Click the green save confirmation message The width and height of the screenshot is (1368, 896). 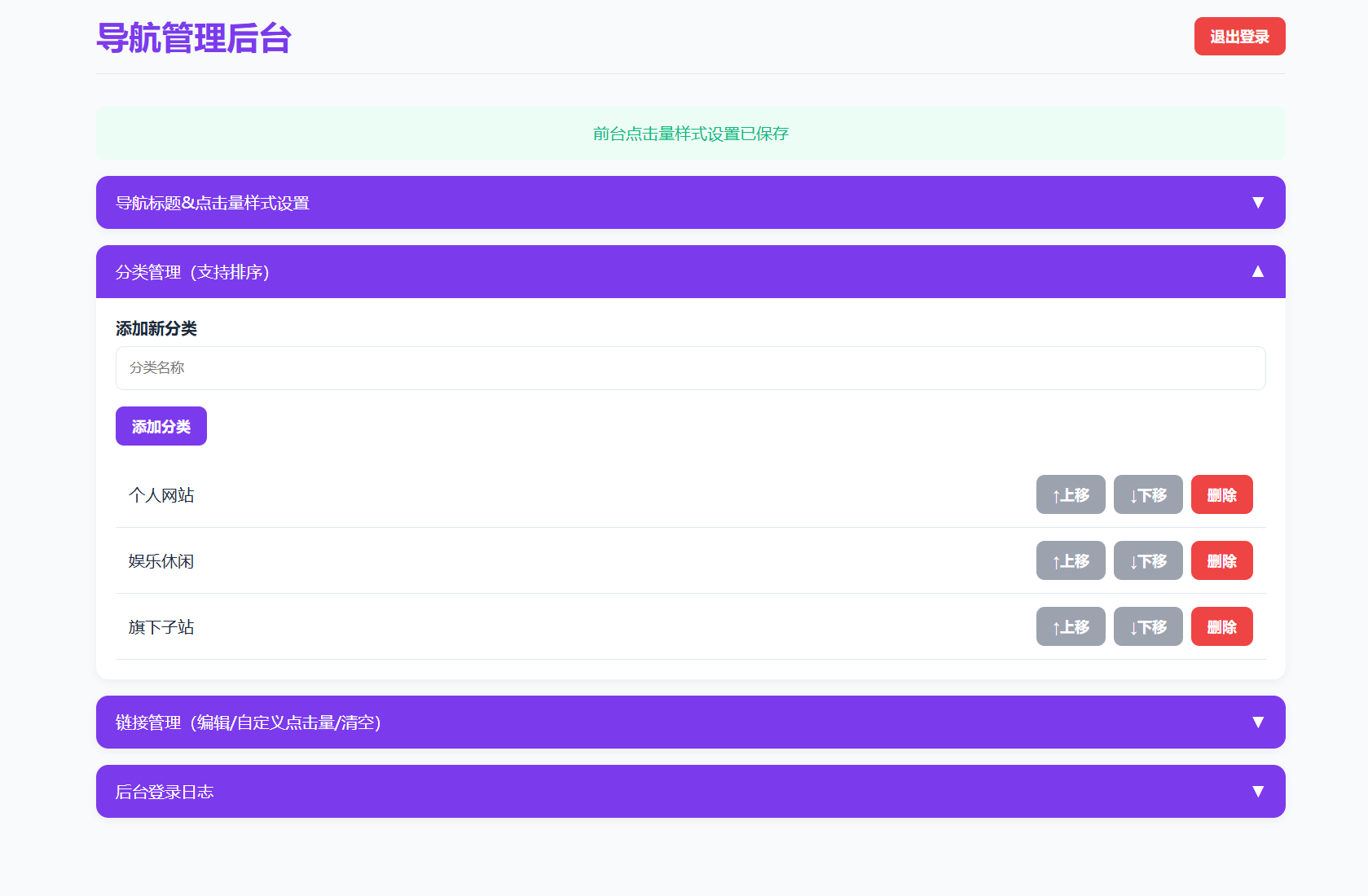coord(690,133)
